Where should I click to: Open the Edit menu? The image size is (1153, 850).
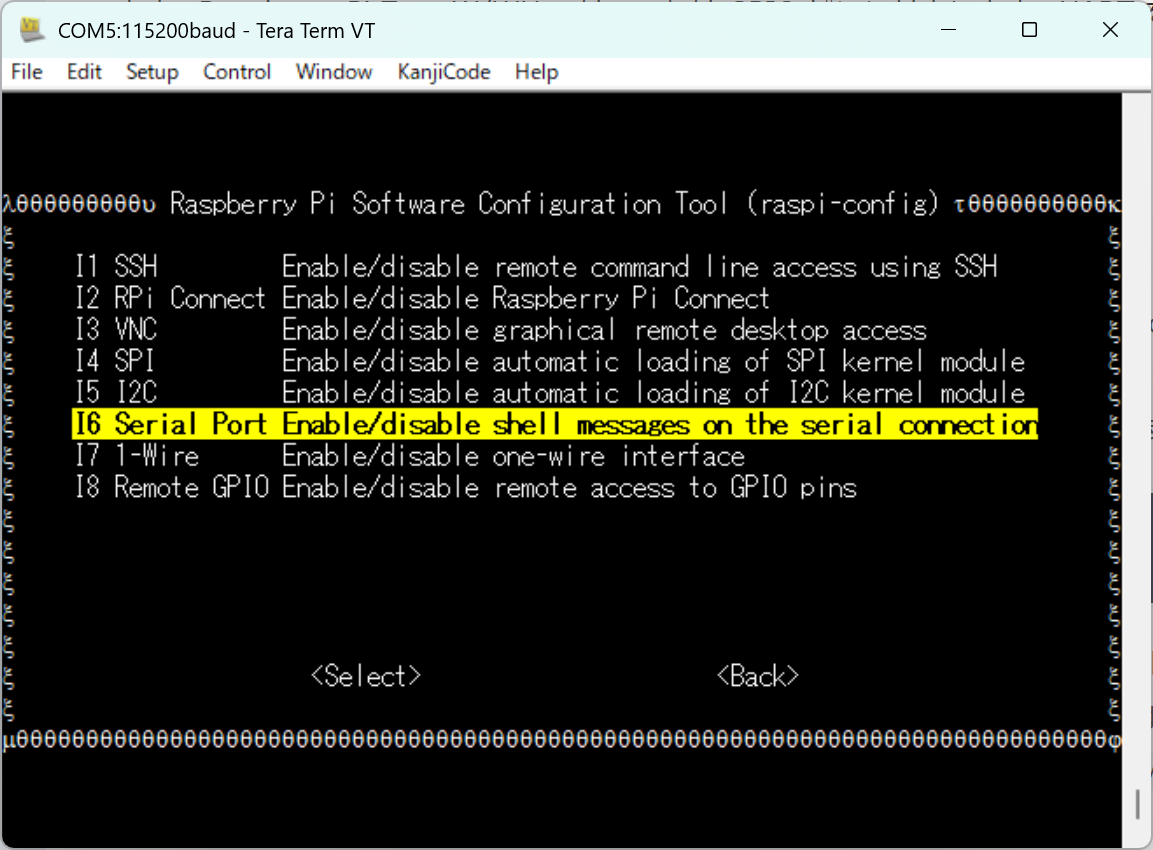(84, 72)
